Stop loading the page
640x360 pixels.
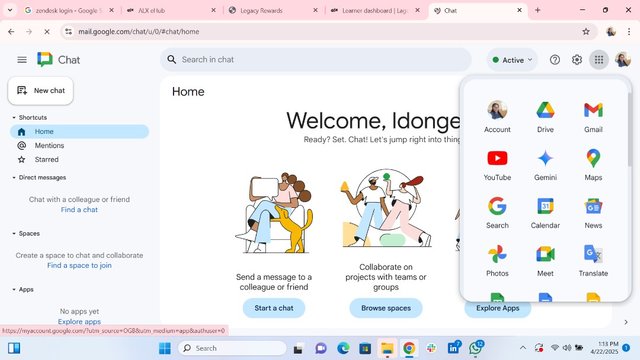click(47, 31)
